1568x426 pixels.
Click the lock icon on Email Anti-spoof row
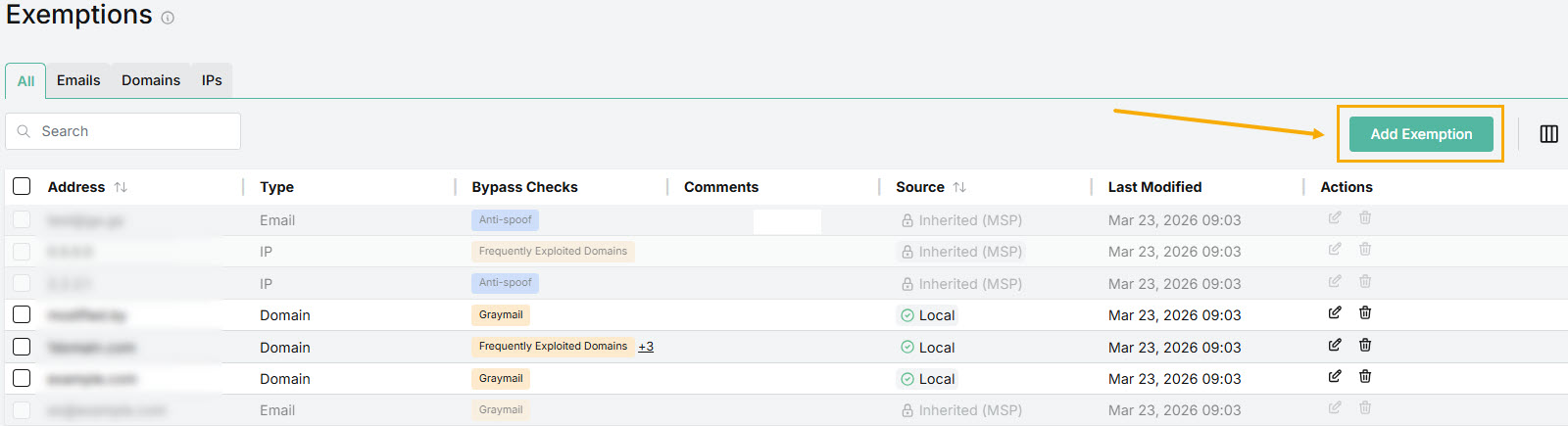(x=907, y=220)
